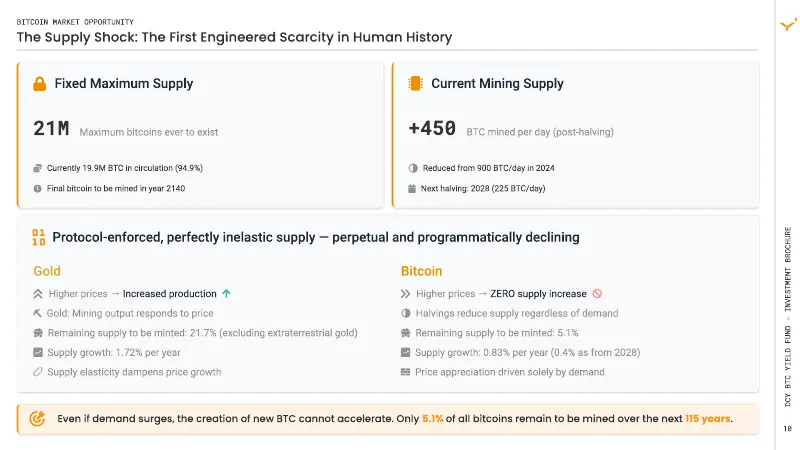Click the 21M maximum bitcoins figure

51,129
